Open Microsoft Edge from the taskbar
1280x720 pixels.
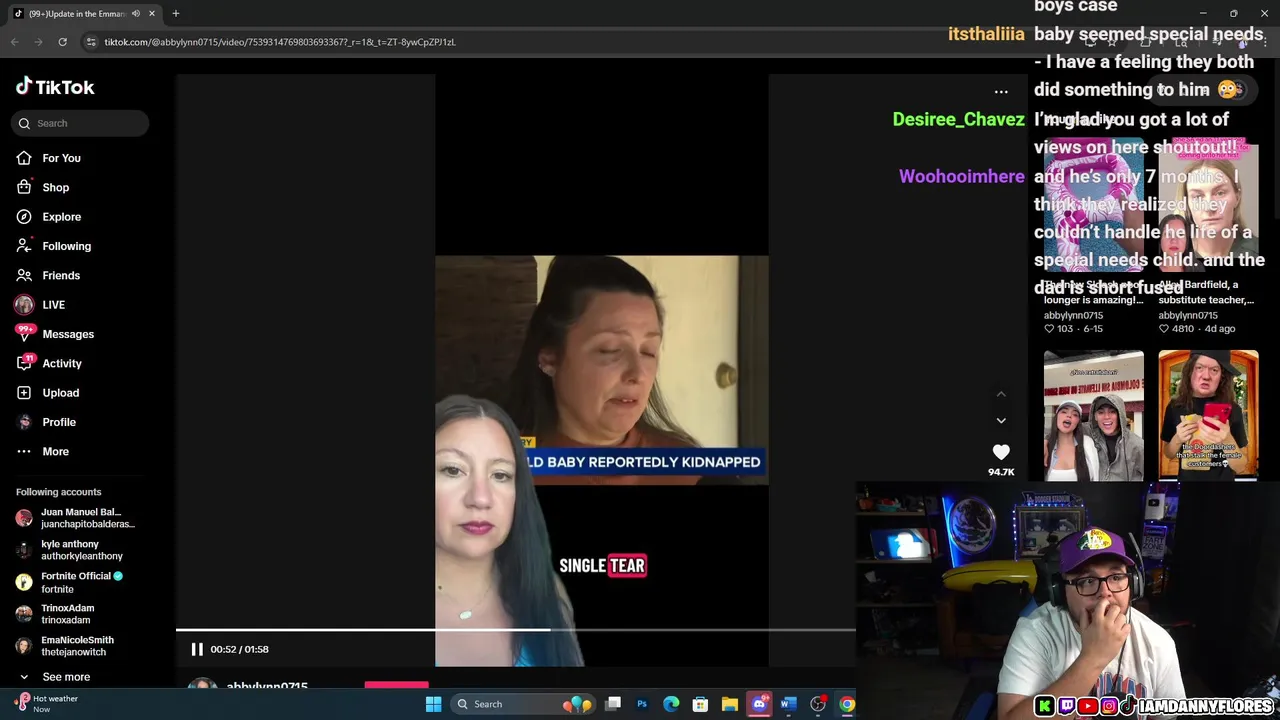[671, 704]
